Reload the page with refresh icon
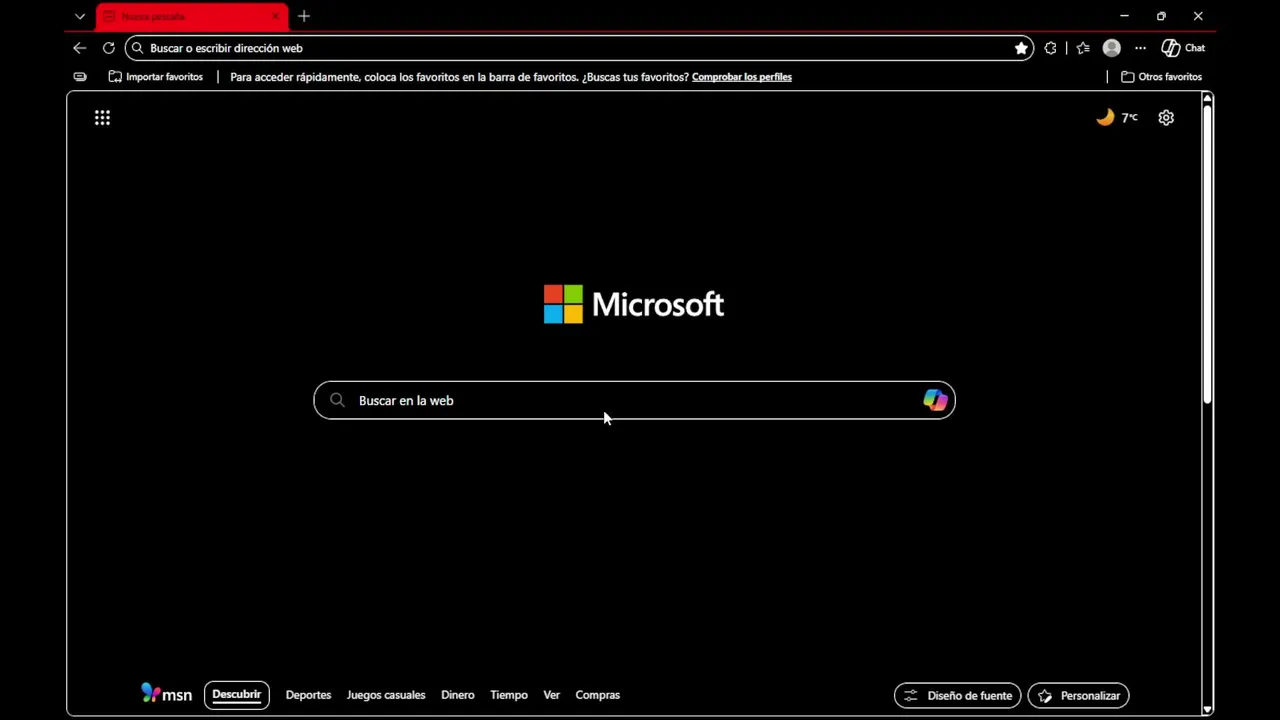 pyautogui.click(x=109, y=48)
